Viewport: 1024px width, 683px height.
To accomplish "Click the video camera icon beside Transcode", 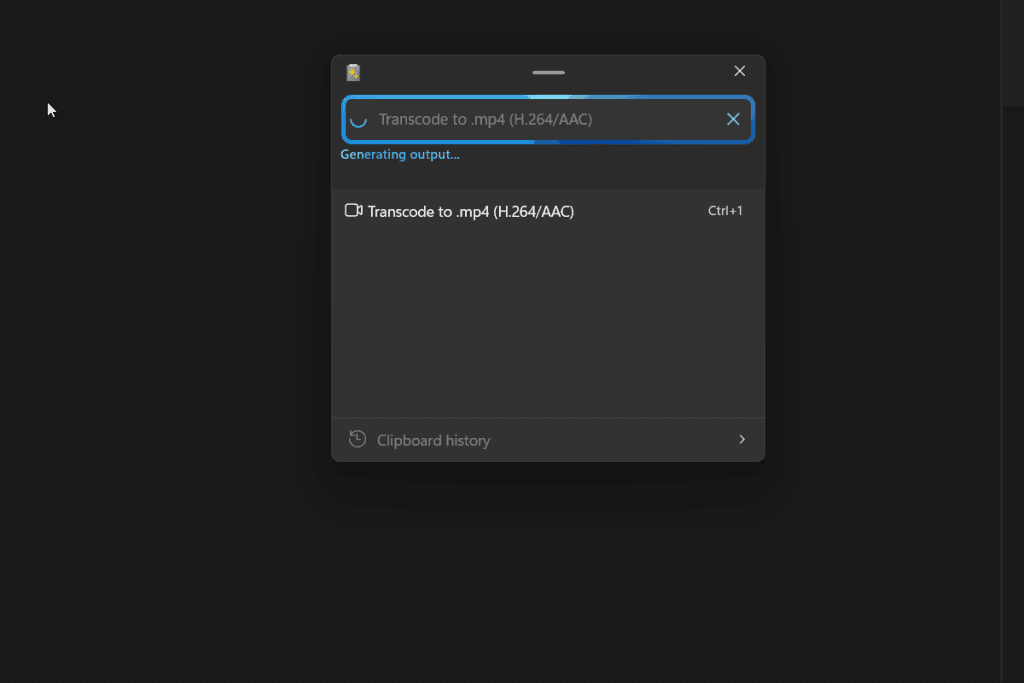I will pos(353,210).
